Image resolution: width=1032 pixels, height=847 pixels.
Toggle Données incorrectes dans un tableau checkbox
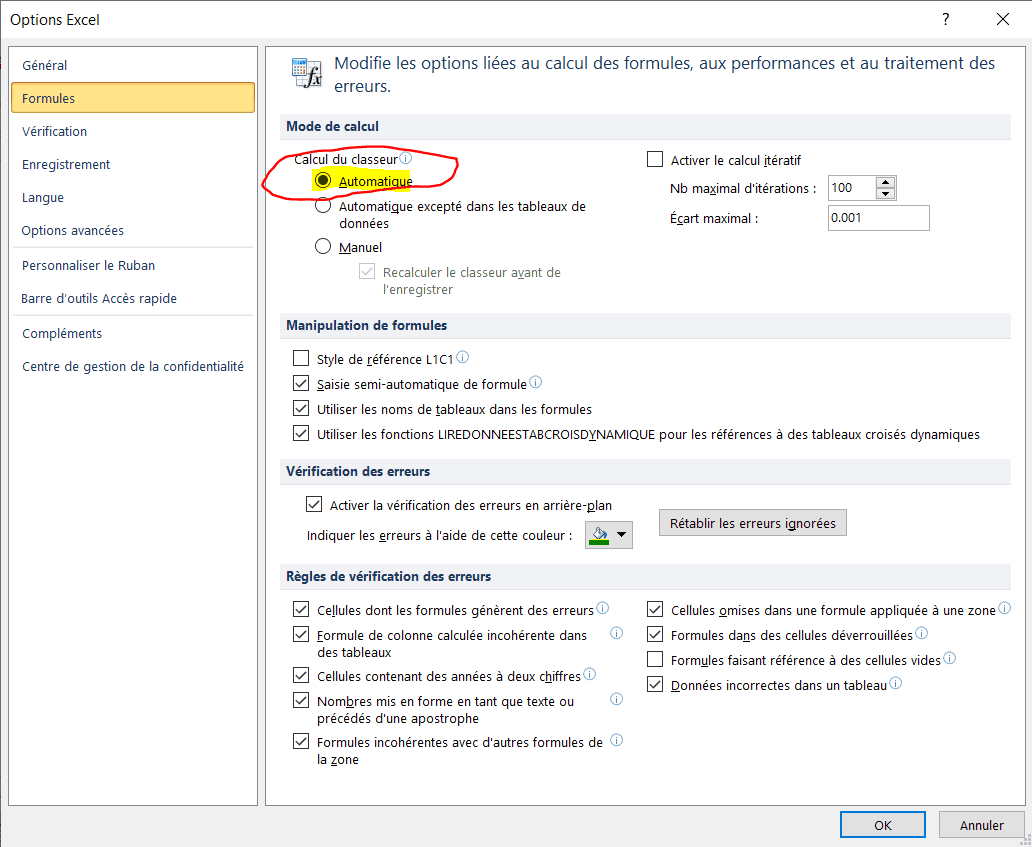[x=655, y=685]
